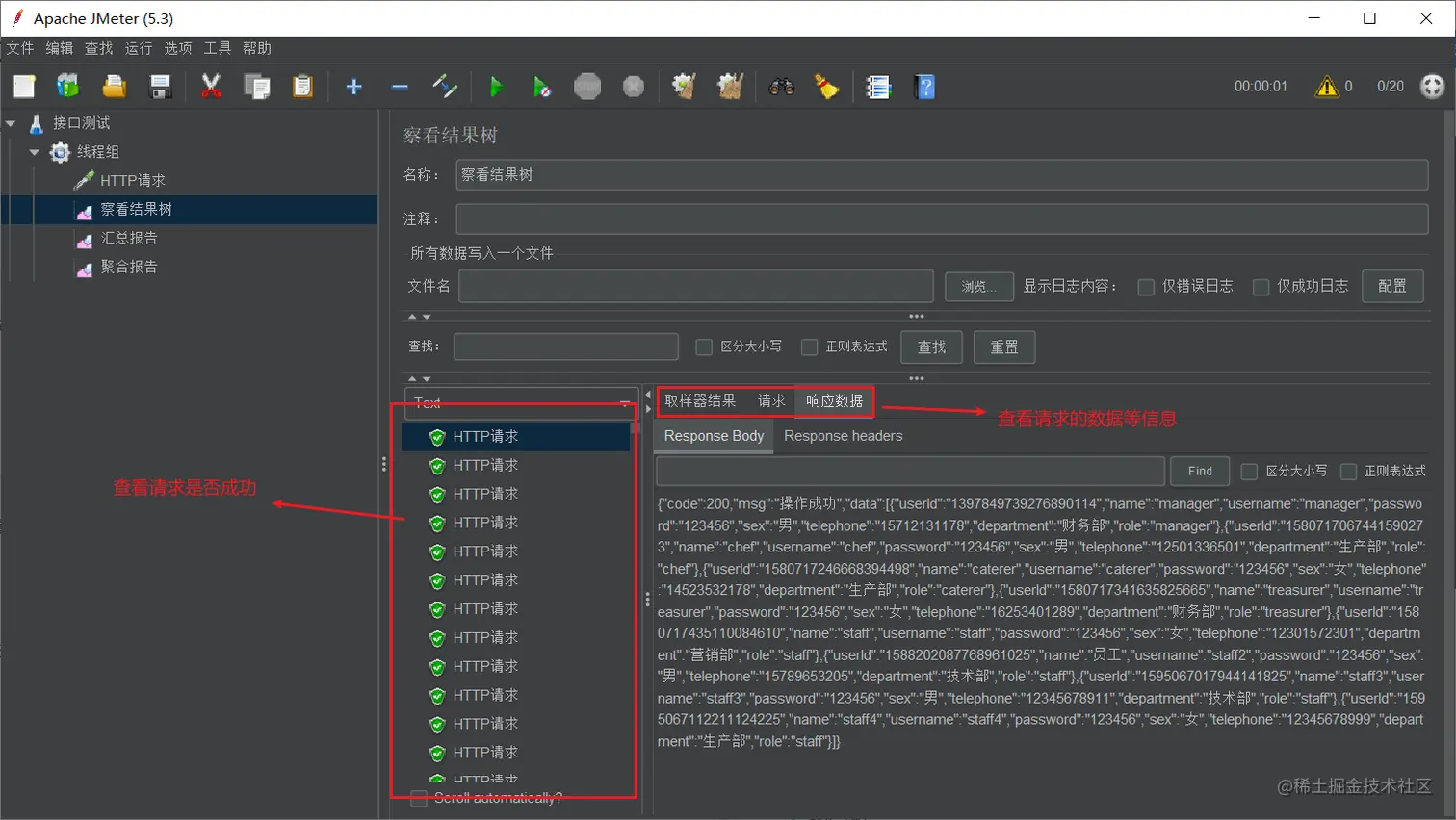
Task: Enable Scroll automatically checkbox
Action: coord(419,798)
